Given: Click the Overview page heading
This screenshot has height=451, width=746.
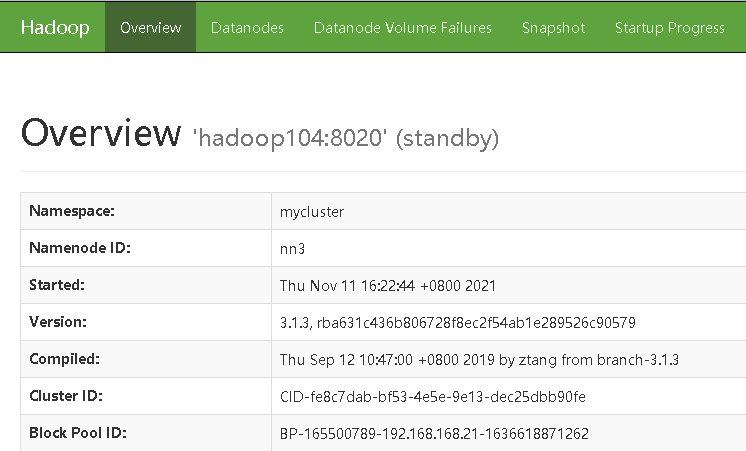Looking at the screenshot, I should pyautogui.click(x=101, y=133).
